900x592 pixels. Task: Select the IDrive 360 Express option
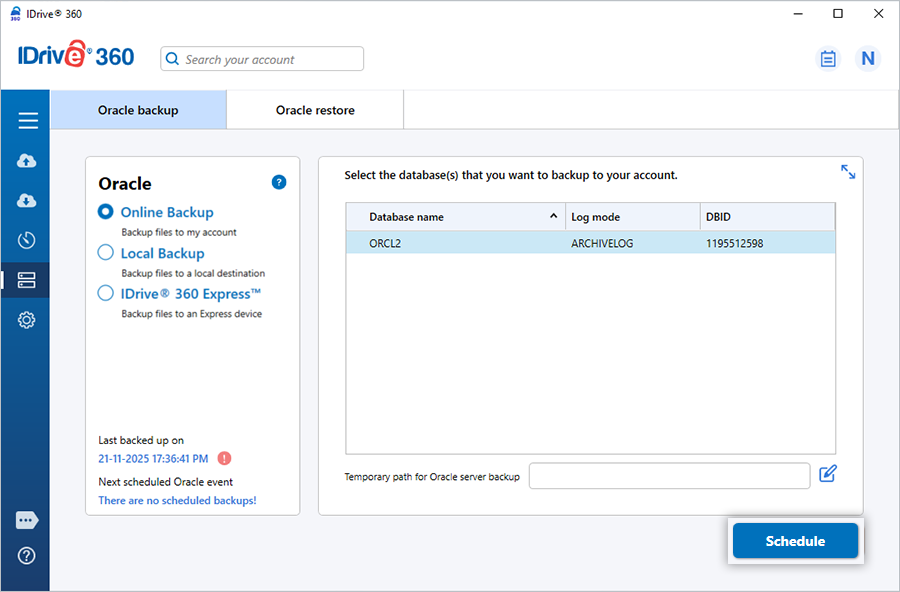106,294
